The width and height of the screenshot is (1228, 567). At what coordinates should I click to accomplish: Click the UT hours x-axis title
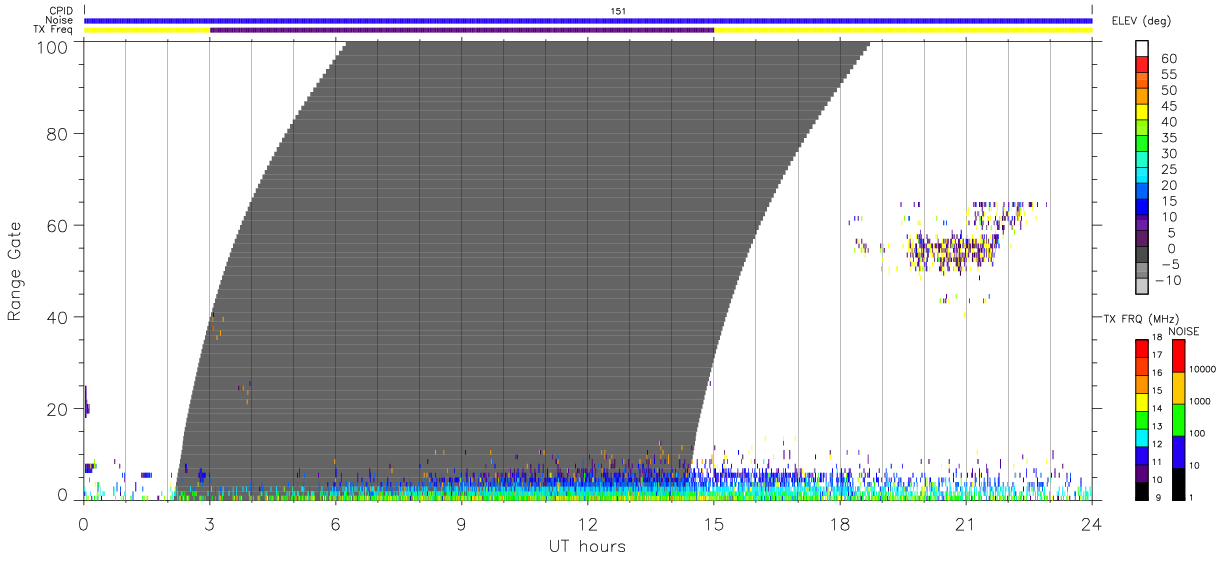click(586, 546)
